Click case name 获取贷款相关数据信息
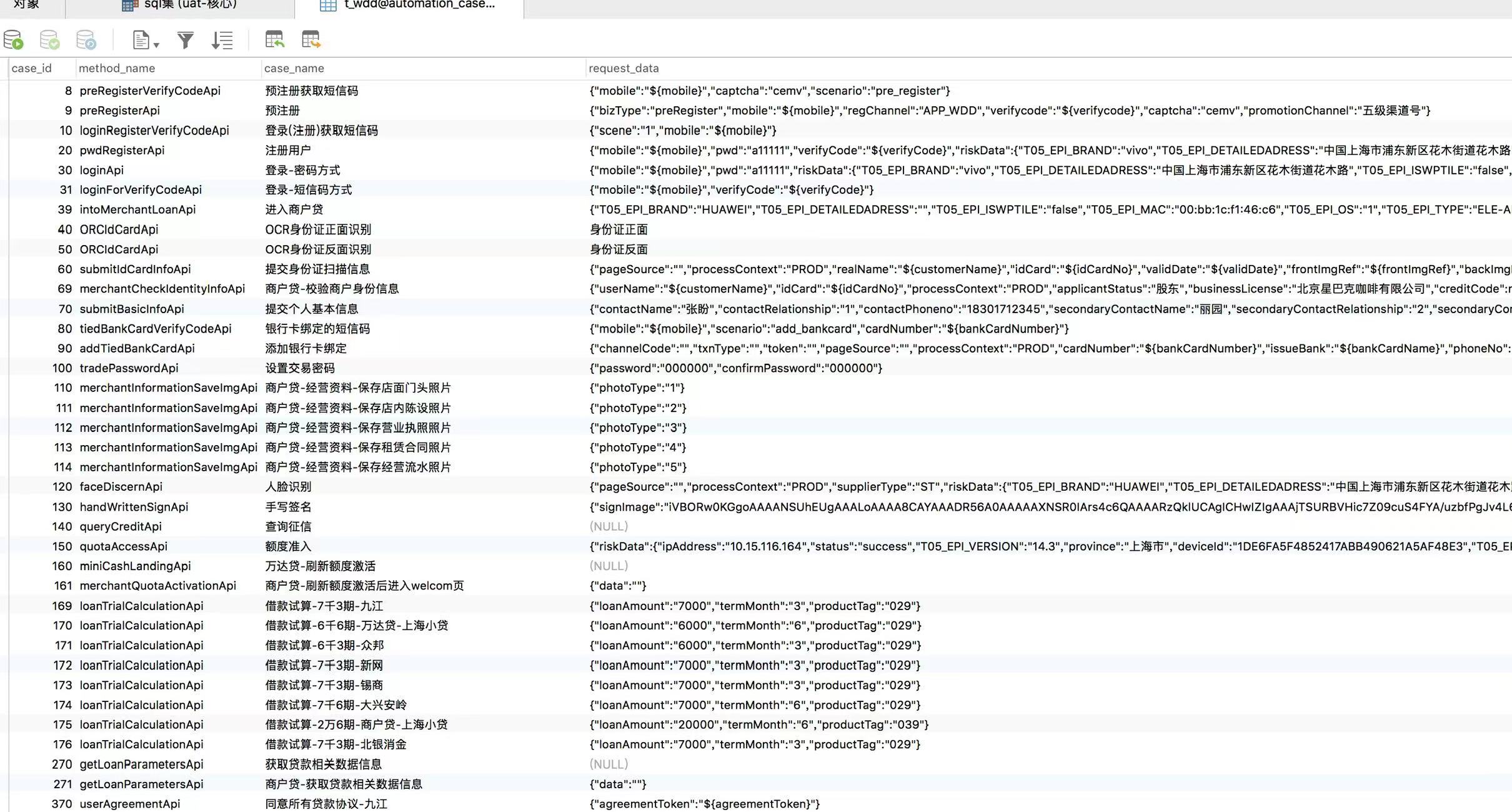The width and height of the screenshot is (1512, 812). pyautogui.click(x=324, y=764)
